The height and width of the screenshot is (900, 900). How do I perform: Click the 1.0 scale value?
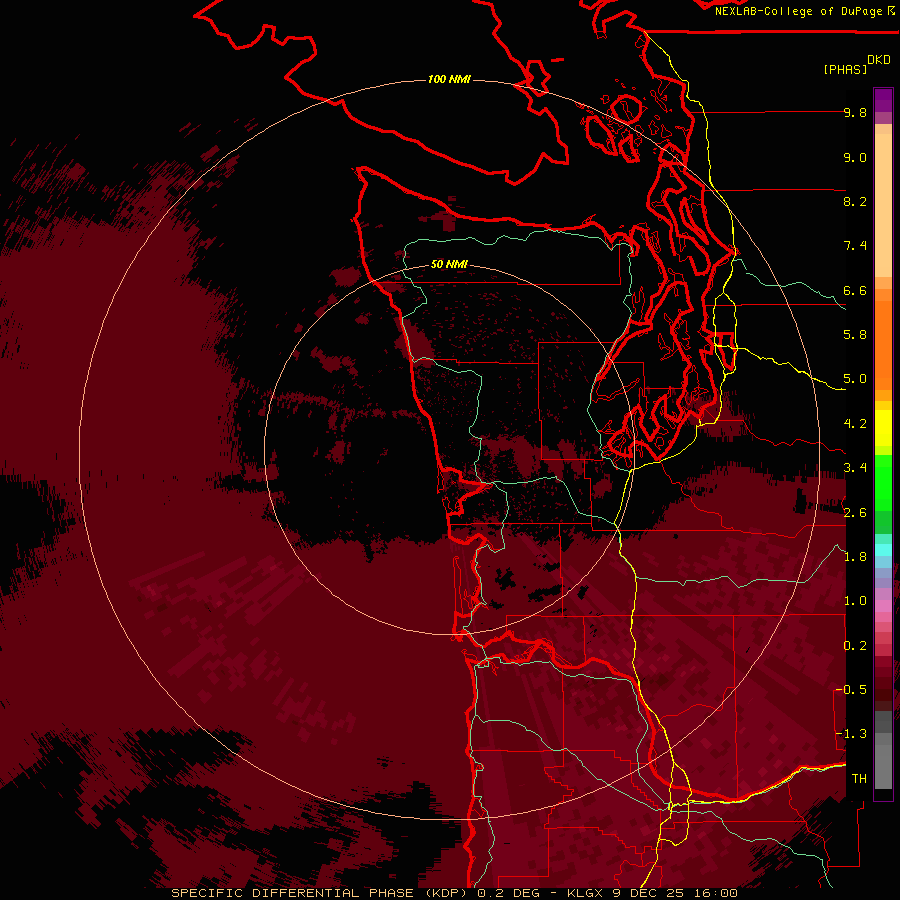[x=855, y=601]
